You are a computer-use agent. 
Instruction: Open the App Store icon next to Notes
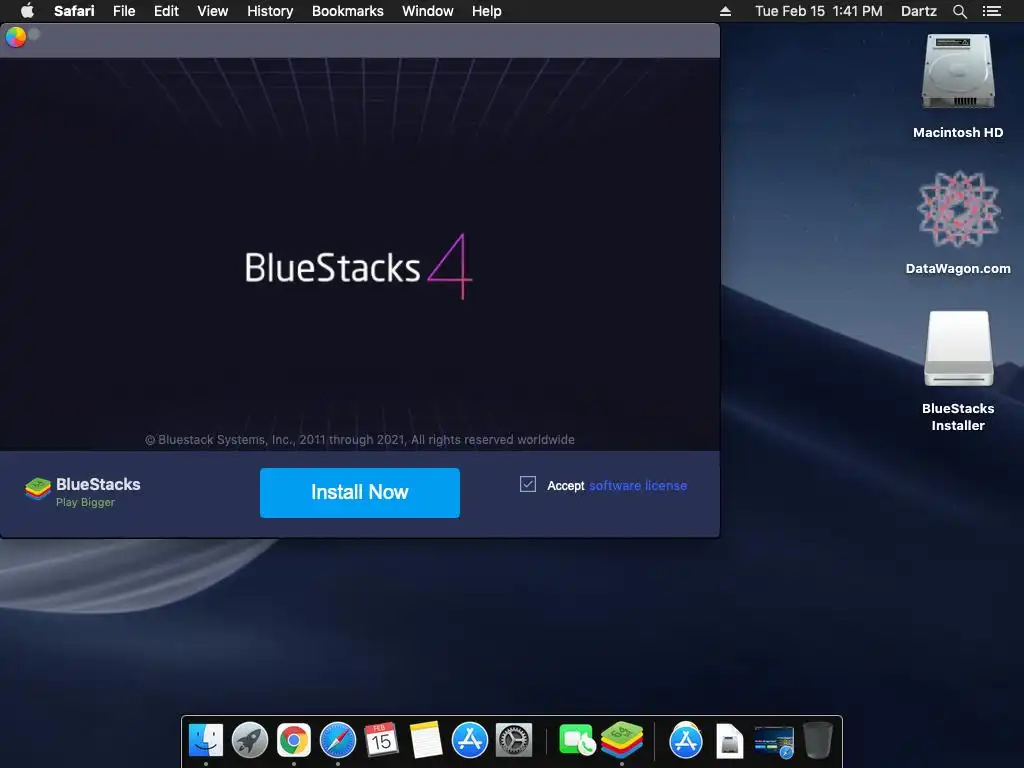click(470, 741)
